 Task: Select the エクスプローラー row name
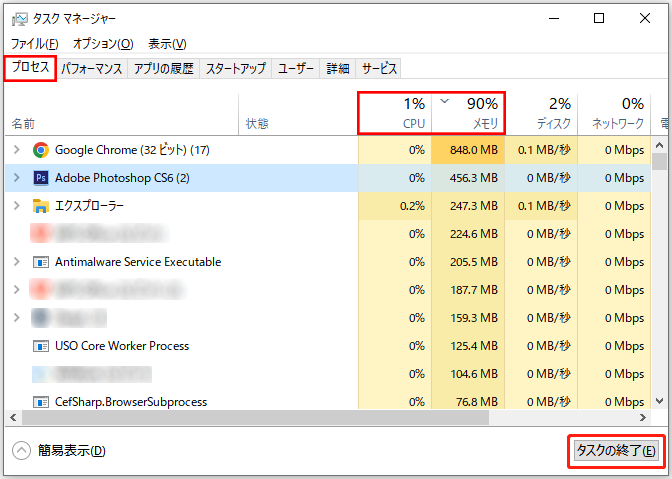(89, 206)
